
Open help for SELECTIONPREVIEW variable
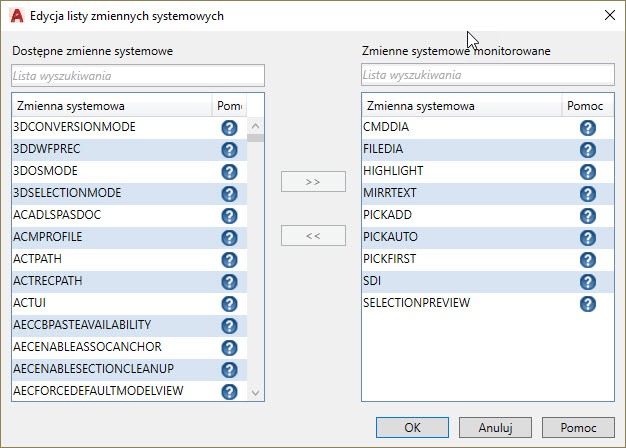tap(587, 303)
